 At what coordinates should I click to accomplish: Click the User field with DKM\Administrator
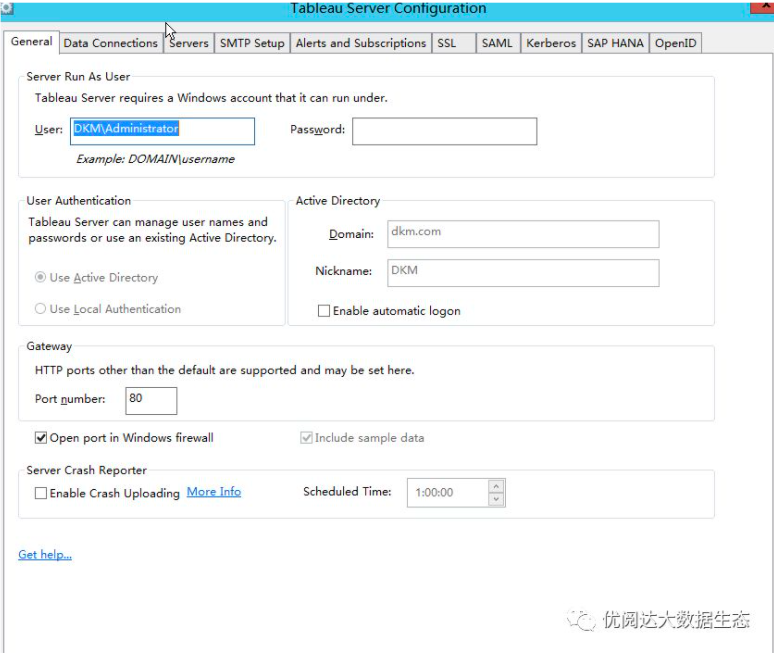coord(162,131)
